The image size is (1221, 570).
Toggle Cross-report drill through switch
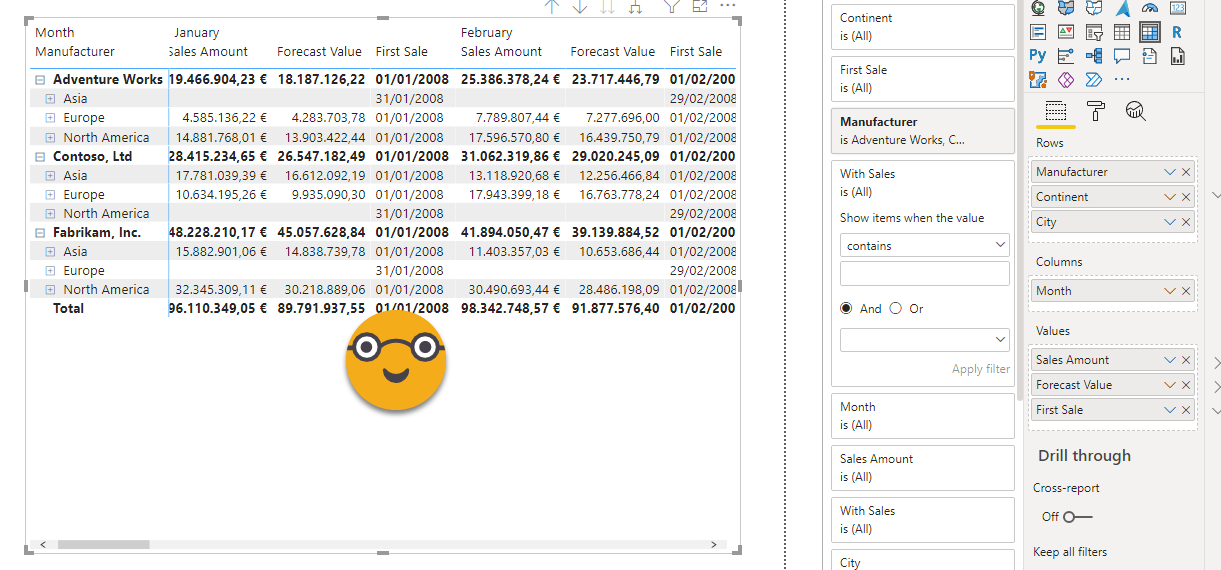[1077, 517]
